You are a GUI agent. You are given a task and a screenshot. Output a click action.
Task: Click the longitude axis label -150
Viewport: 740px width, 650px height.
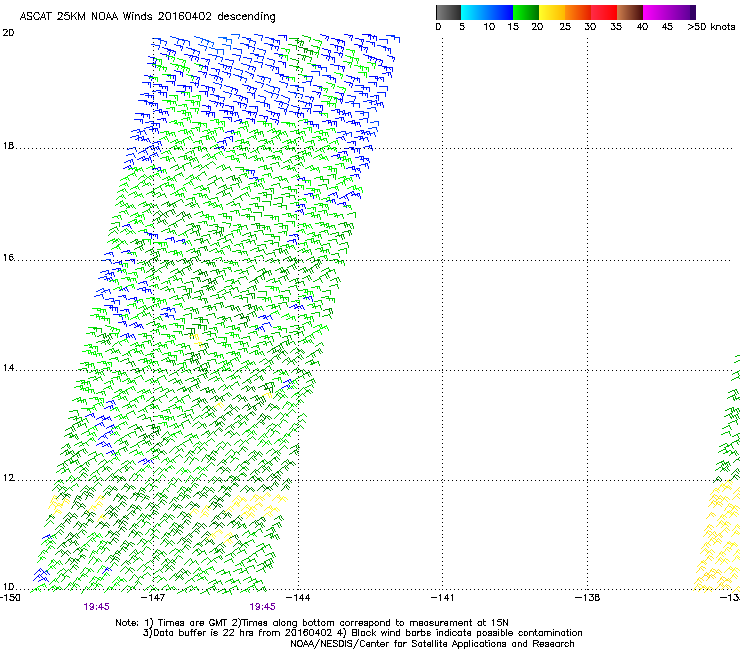pos(10,598)
